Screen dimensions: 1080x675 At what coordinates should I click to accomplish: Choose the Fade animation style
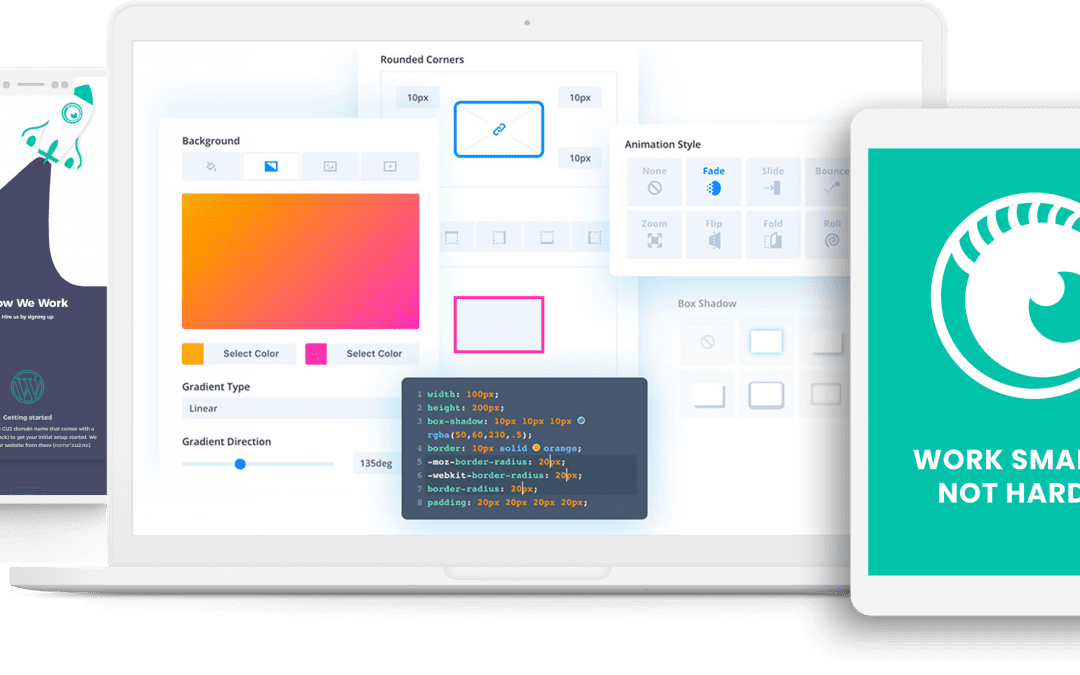(x=714, y=182)
